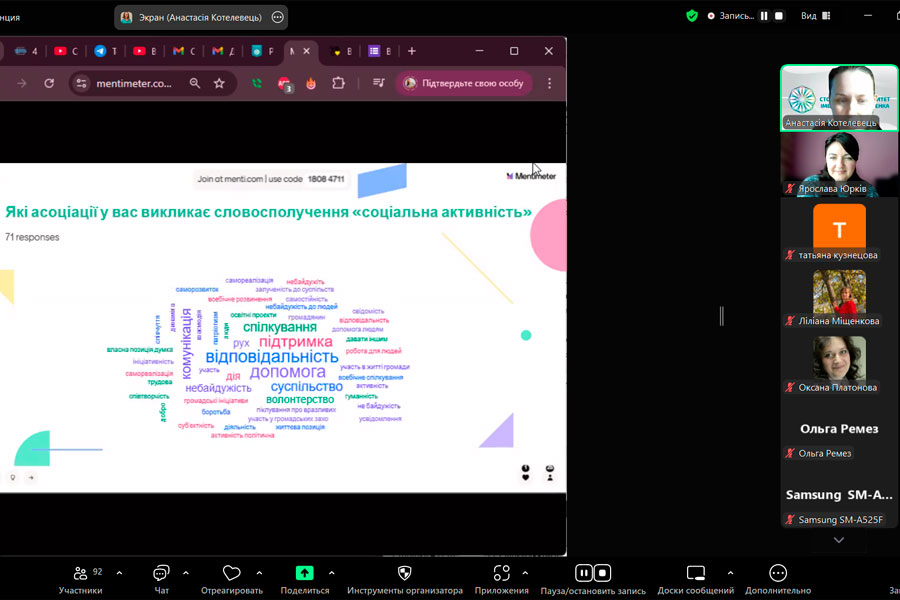Click the Экран (Анастасія Котелевець) screen tab

coord(200,17)
